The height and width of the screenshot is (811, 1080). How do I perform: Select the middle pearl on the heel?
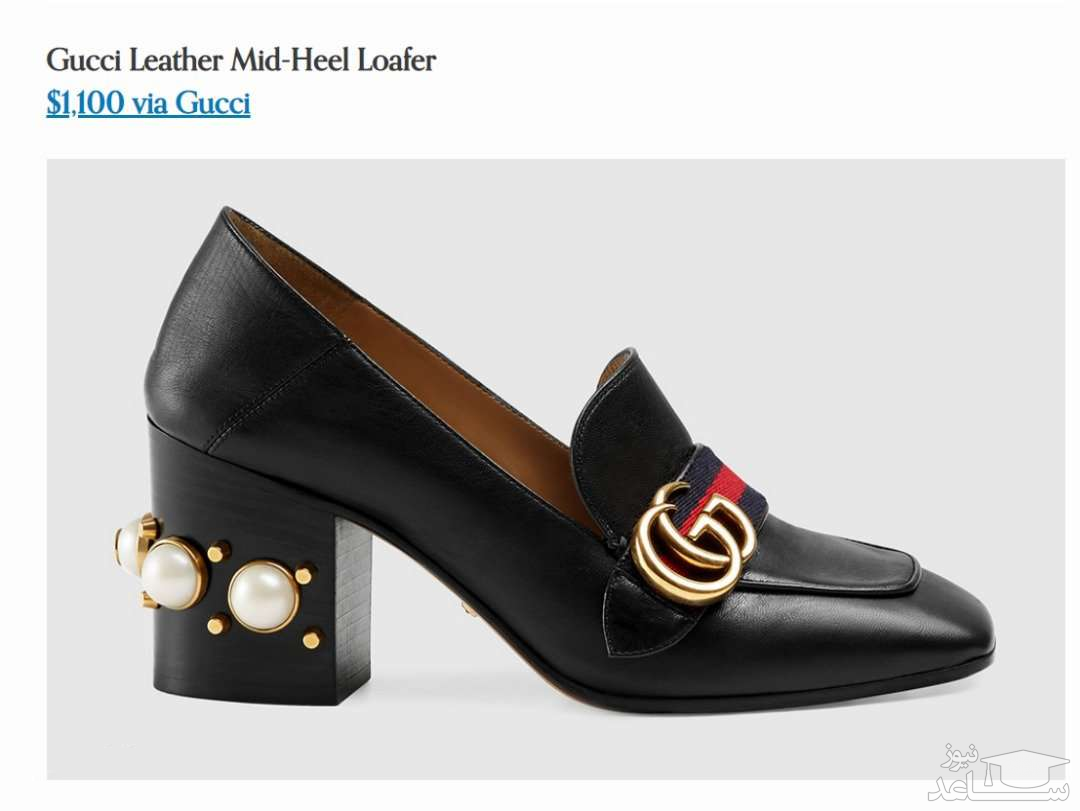172,573
